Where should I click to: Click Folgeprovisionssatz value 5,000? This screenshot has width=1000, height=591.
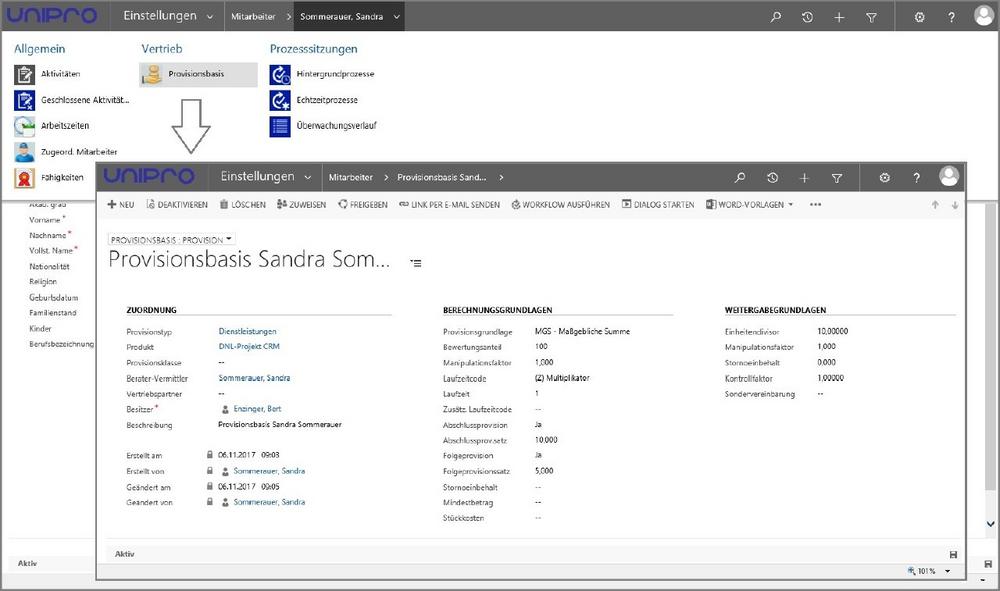544,471
